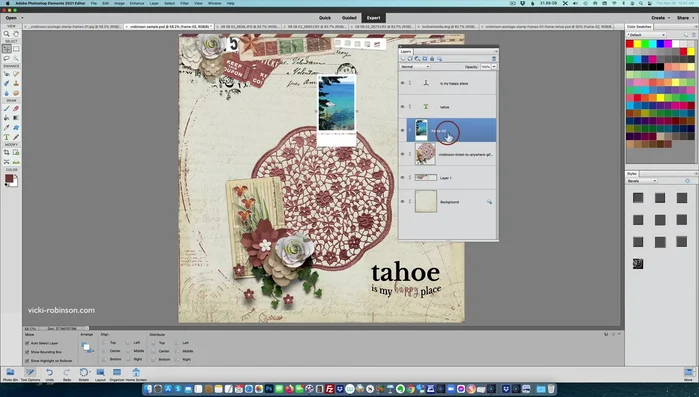Select the Blur tool

6,93
